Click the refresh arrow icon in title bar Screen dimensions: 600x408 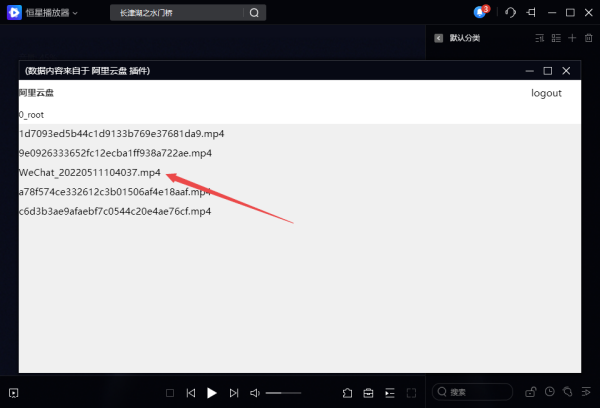pos(510,13)
